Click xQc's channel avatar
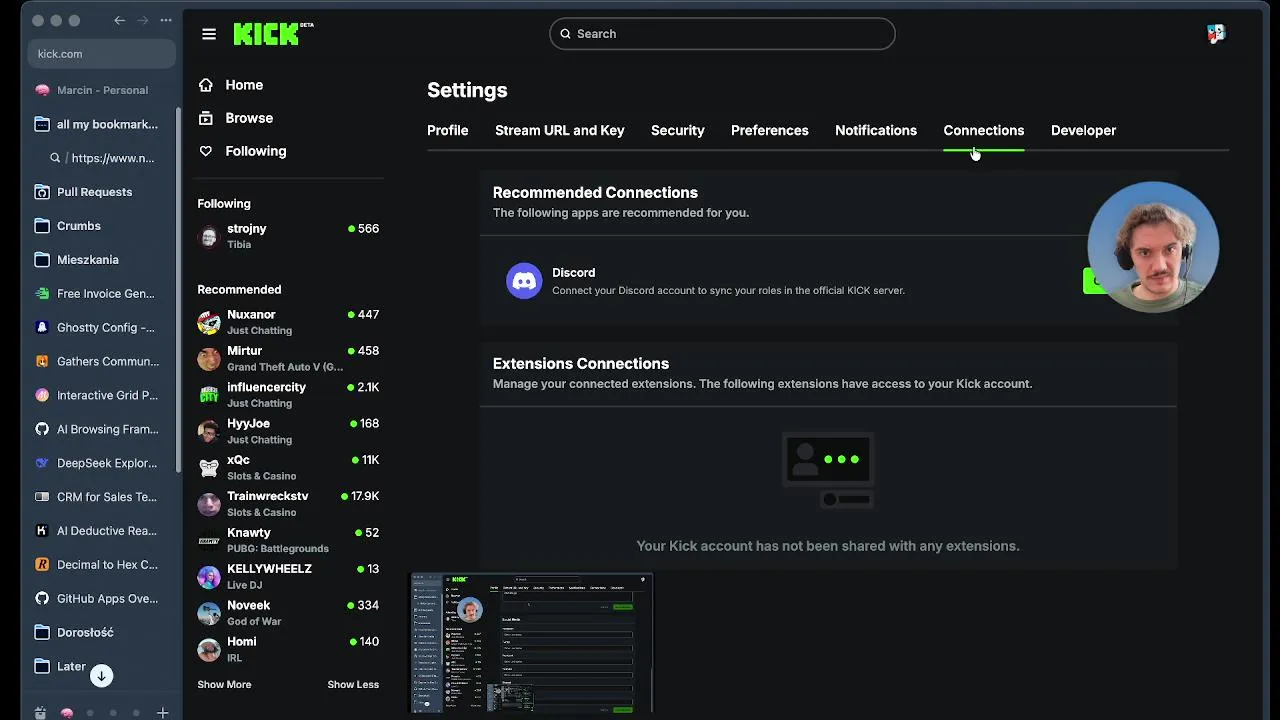 point(209,468)
